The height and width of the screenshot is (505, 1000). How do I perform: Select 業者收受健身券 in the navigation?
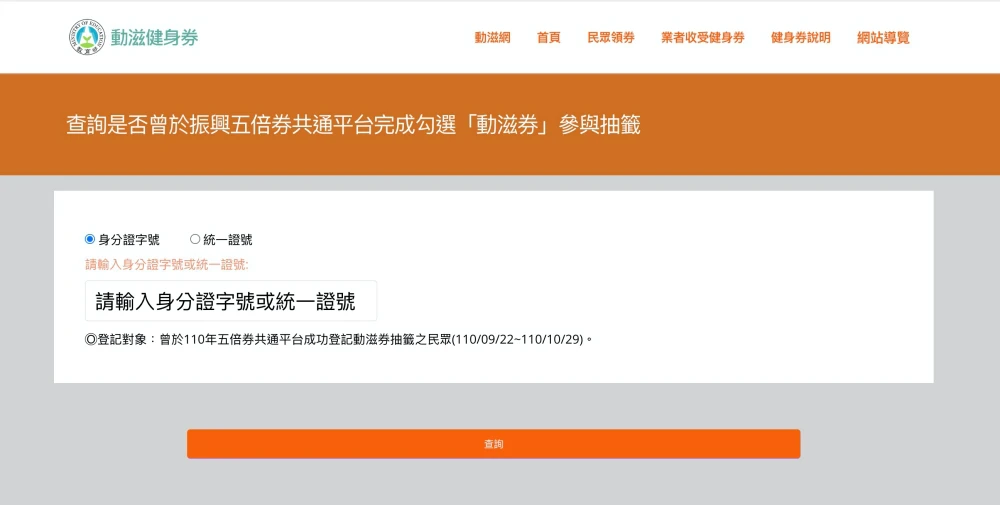[x=703, y=38]
